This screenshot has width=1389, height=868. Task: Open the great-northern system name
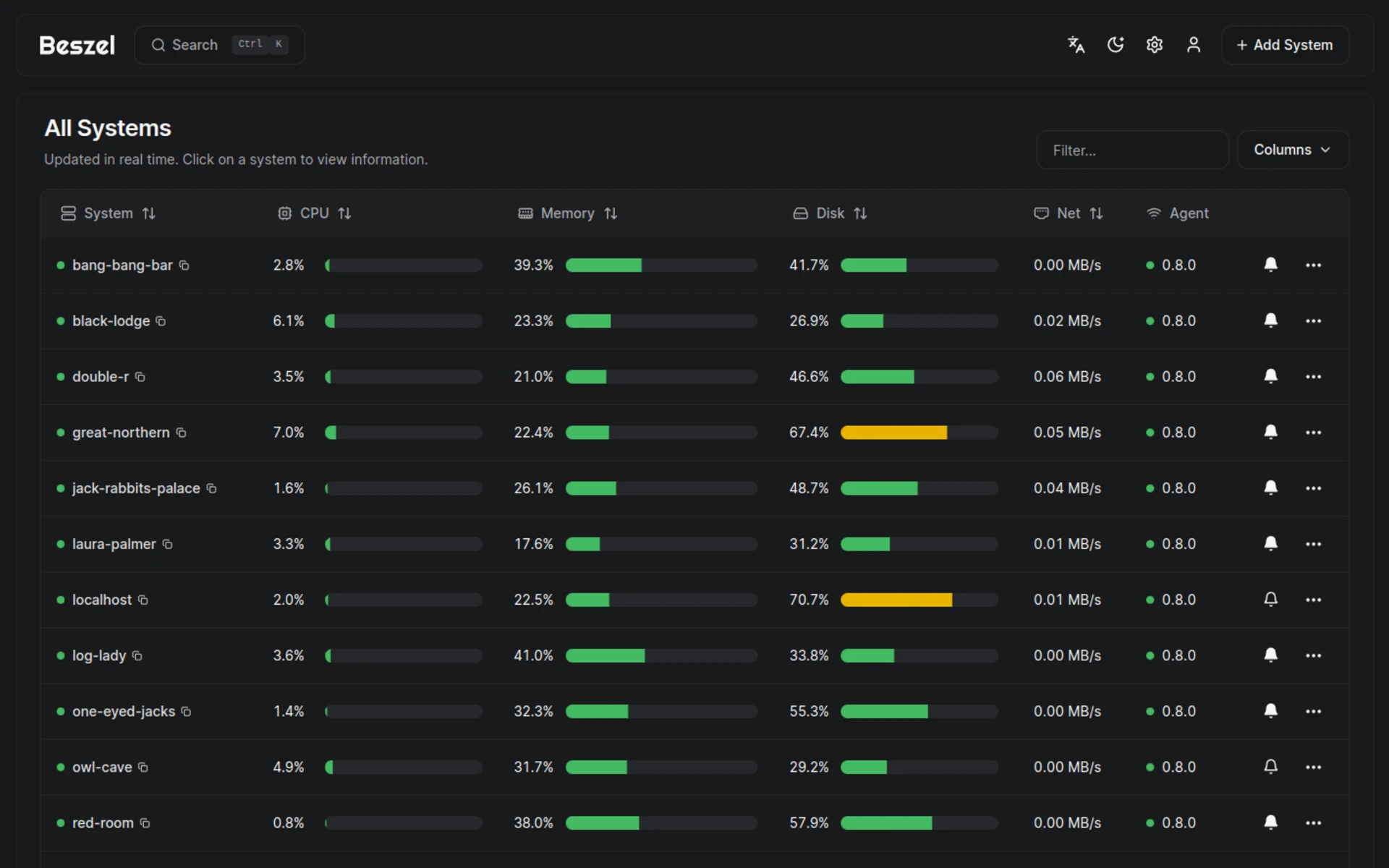121,433
